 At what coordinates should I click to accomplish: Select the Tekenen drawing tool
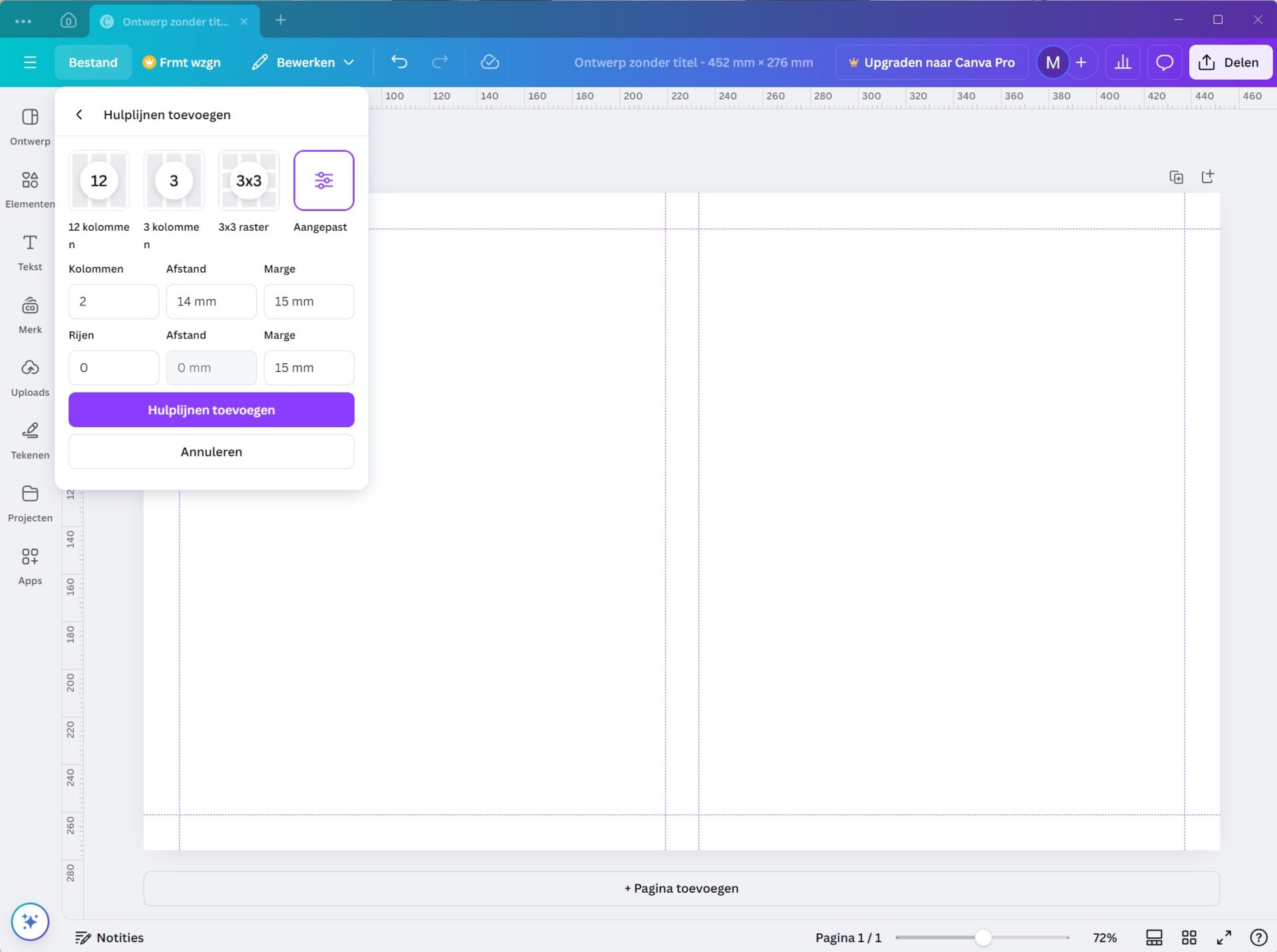[30, 440]
